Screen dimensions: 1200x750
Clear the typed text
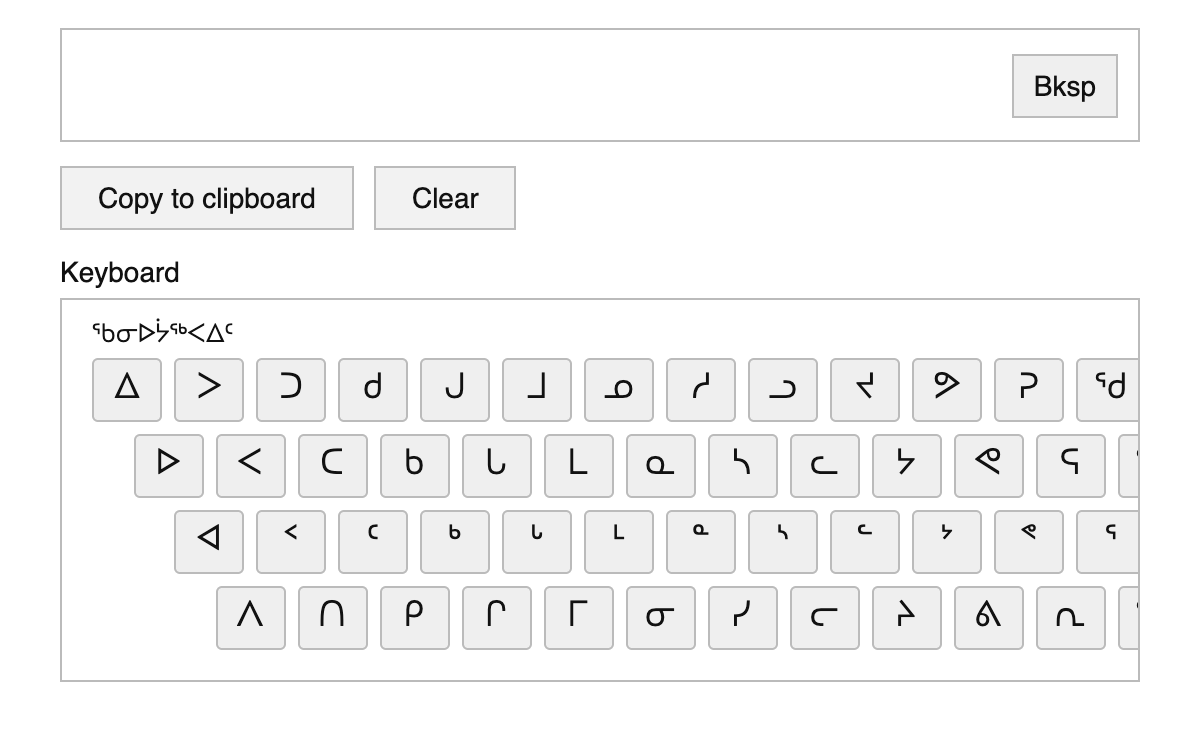(x=445, y=198)
